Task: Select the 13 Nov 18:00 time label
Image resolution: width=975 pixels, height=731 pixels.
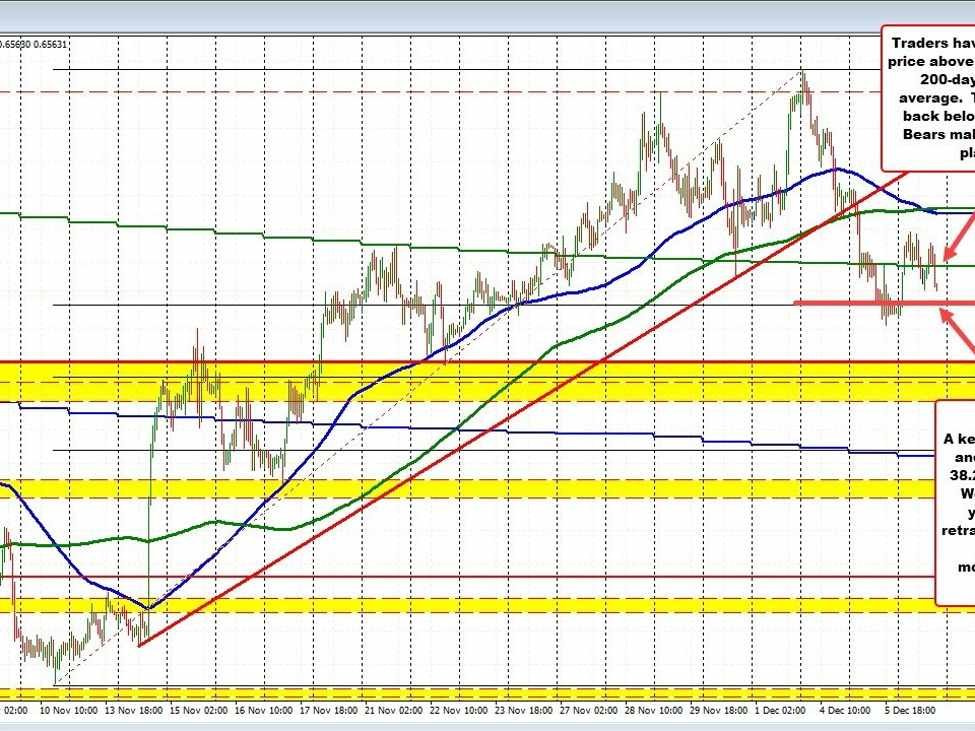Action: (137, 708)
